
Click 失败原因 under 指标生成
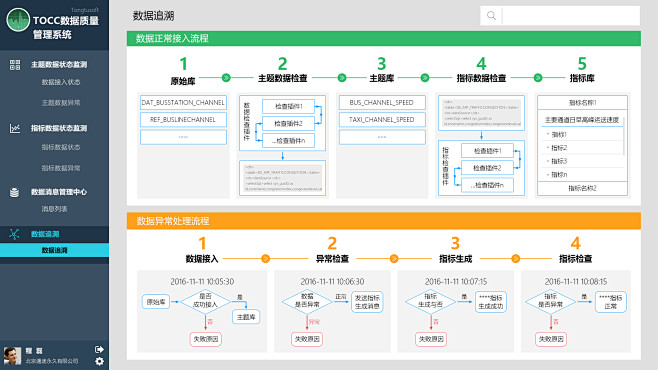coord(431,339)
